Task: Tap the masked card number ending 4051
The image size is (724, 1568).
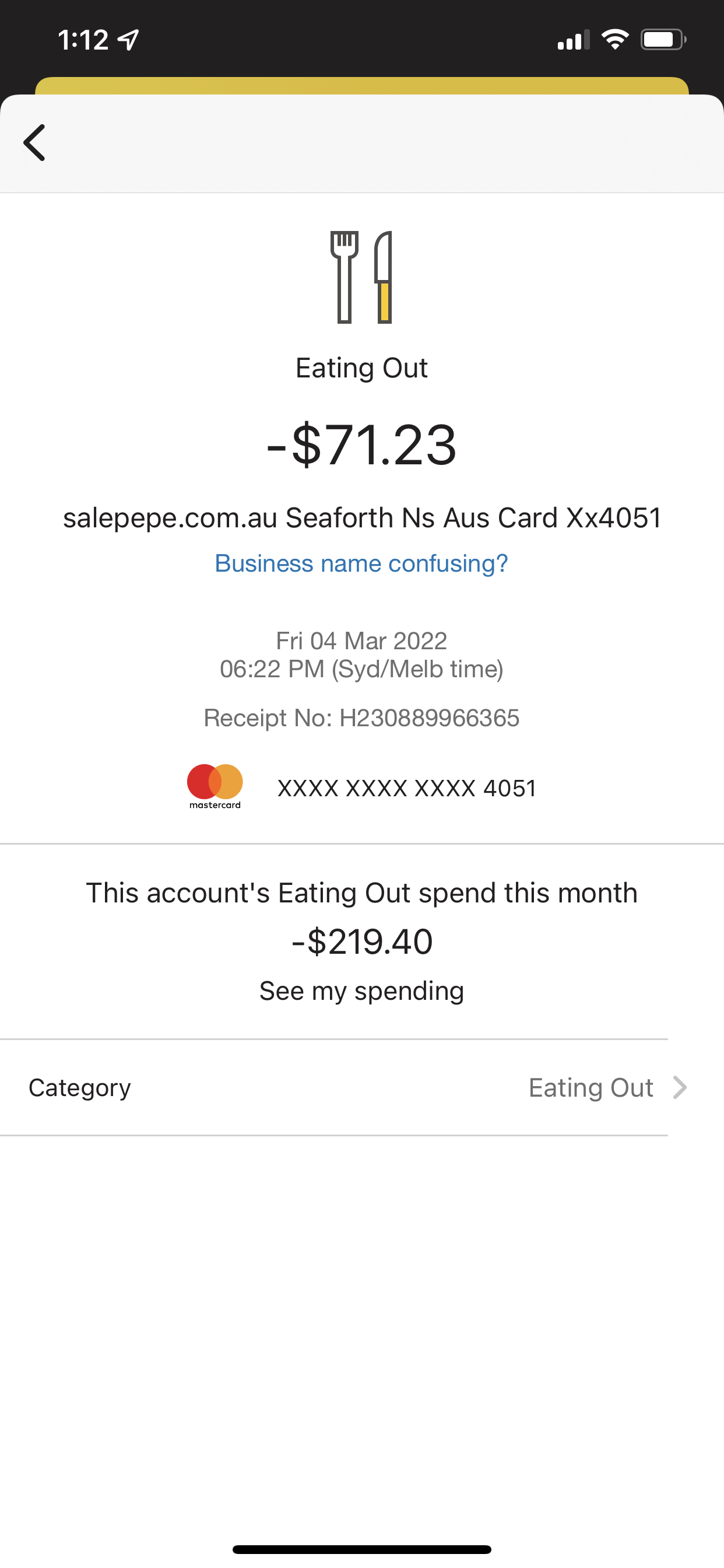Action: (406, 788)
